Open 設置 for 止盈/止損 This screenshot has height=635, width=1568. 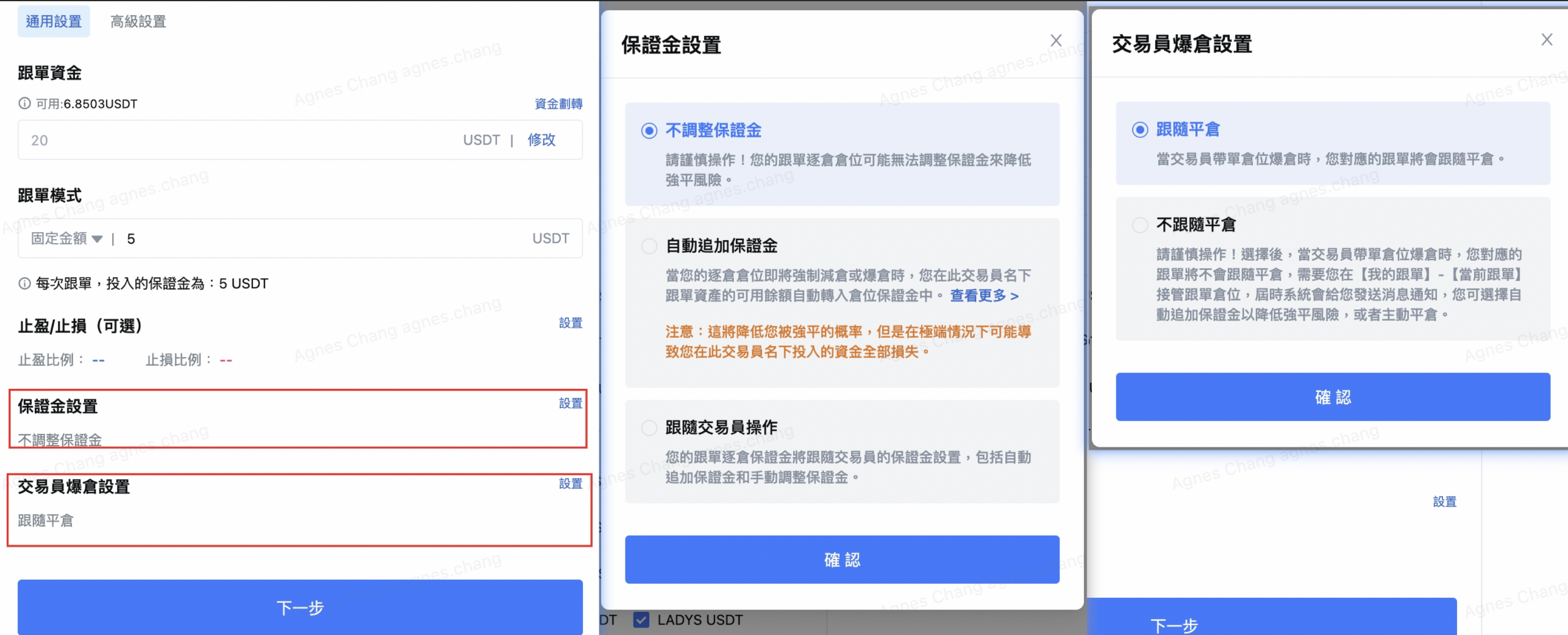[x=570, y=323]
